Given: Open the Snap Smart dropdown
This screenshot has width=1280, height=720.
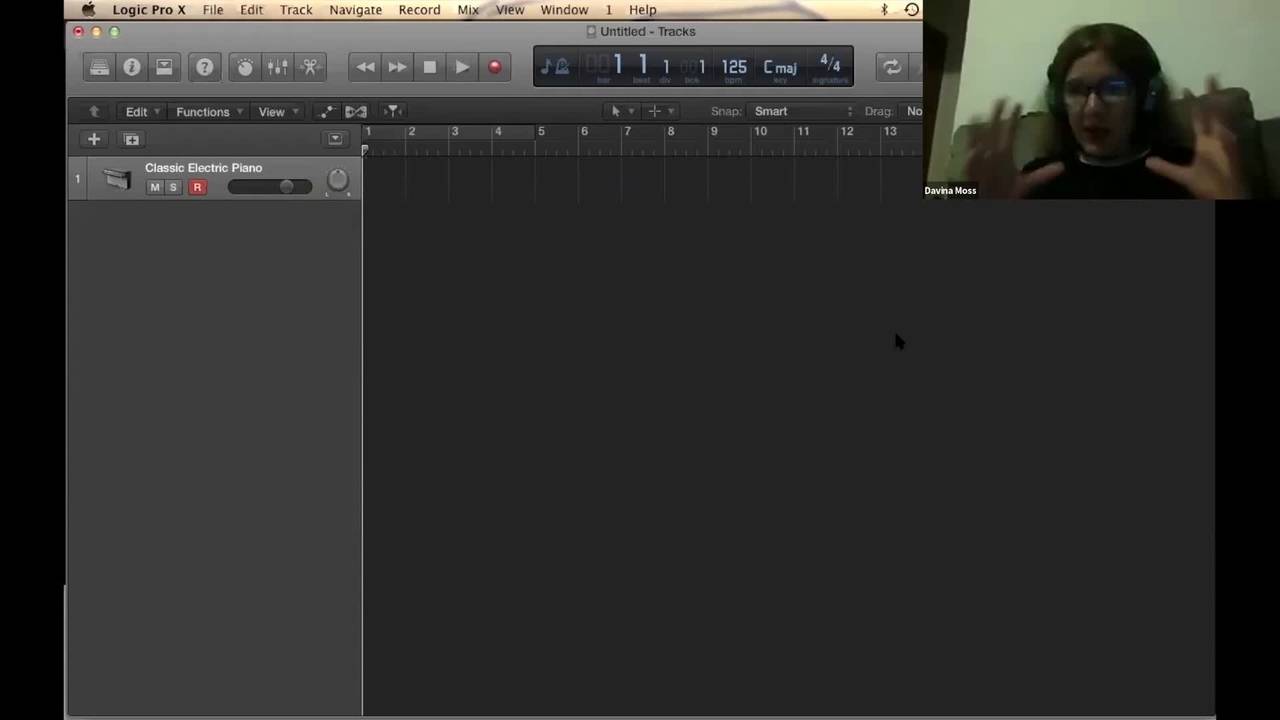Looking at the screenshot, I should pyautogui.click(x=803, y=111).
